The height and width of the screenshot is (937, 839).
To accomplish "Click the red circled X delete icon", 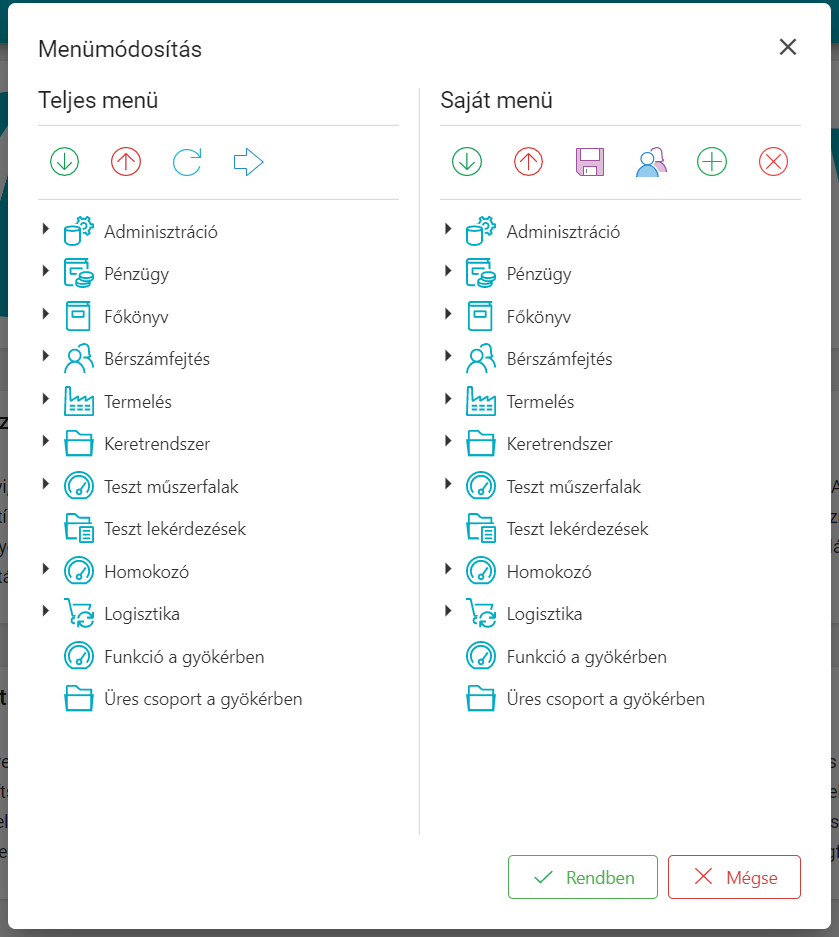I will pos(773,161).
